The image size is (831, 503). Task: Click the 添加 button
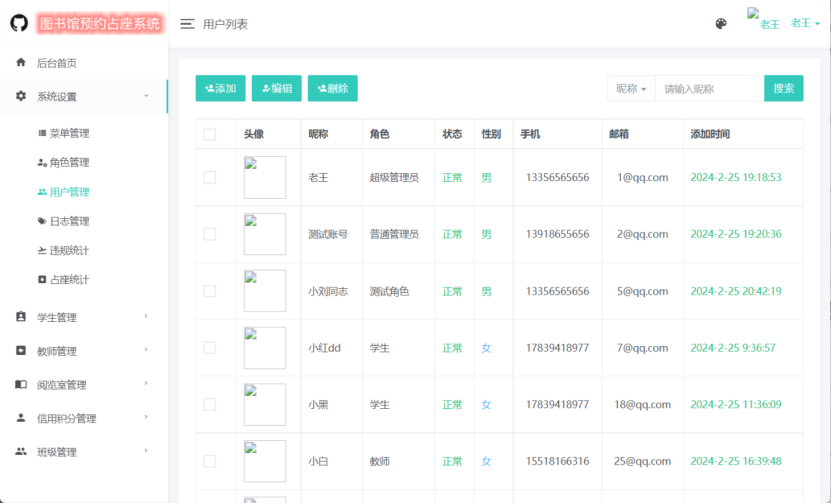pos(220,88)
